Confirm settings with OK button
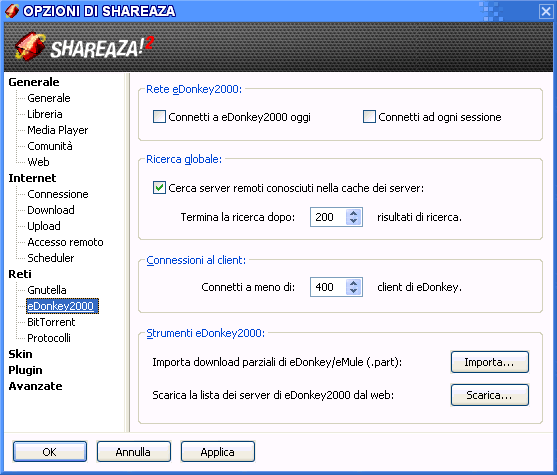557x475 pixels. [x=50, y=452]
